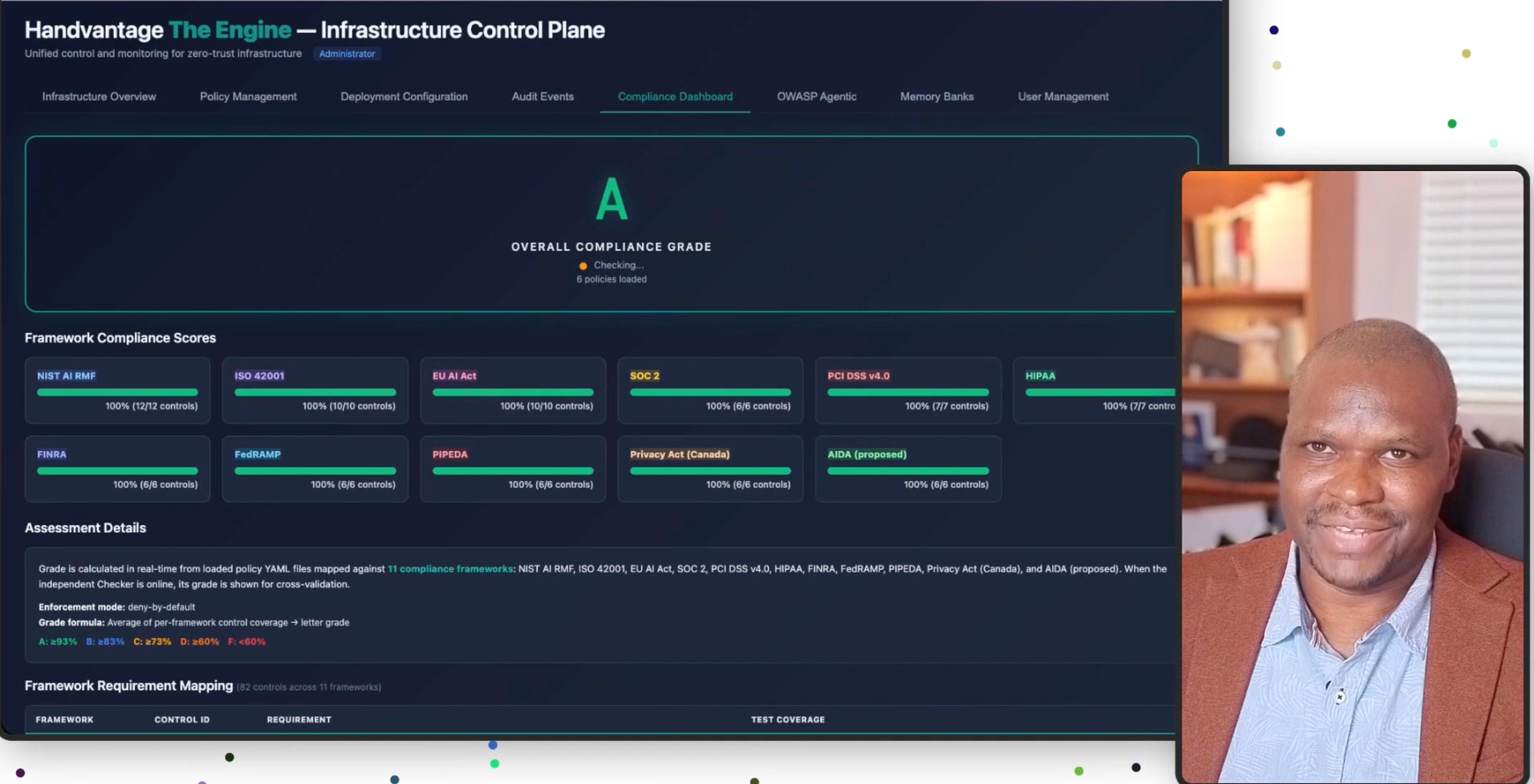Image resolution: width=1534 pixels, height=784 pixels.
Task: Click the FedRAMP progress bar
Action: [315, 471]
